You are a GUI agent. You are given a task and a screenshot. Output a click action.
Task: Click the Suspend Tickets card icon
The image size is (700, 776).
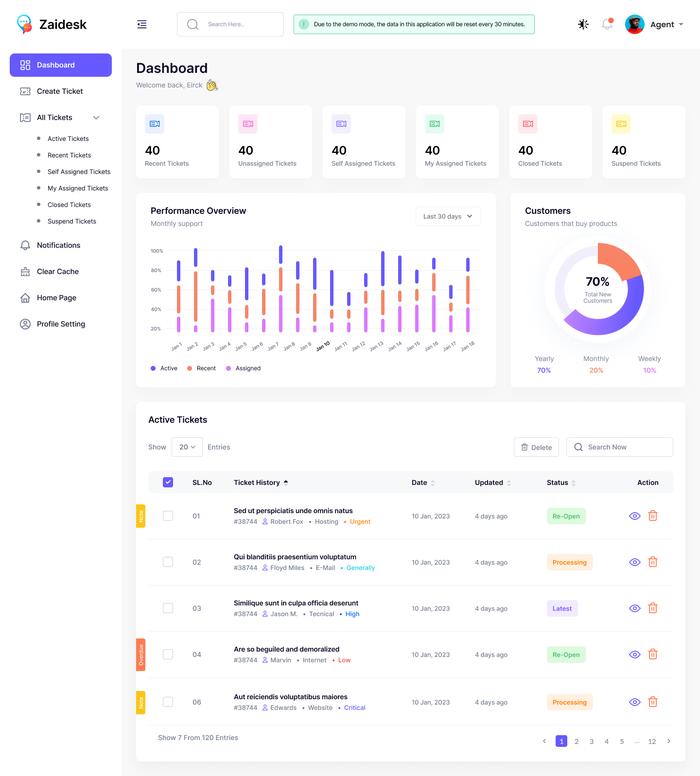tap(621, 124)
